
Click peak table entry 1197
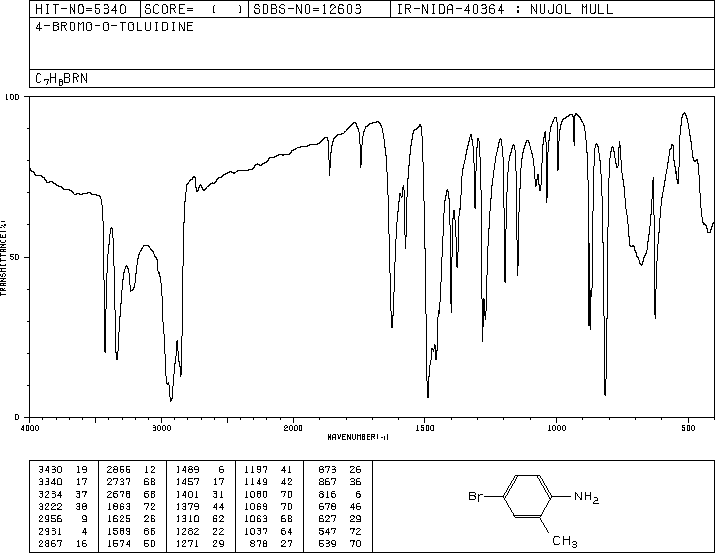click(x=256, y=470)
